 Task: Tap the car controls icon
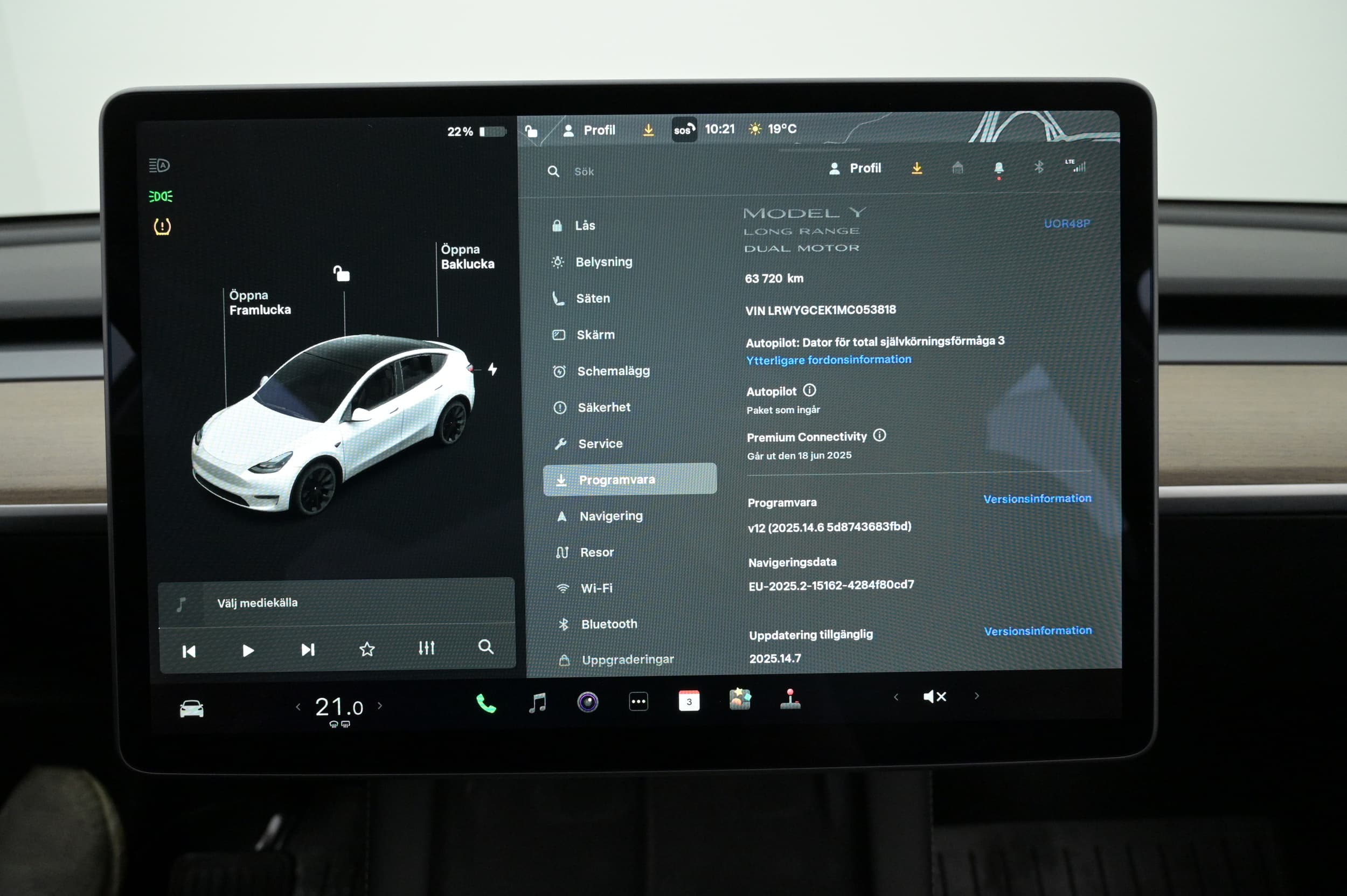191,709
